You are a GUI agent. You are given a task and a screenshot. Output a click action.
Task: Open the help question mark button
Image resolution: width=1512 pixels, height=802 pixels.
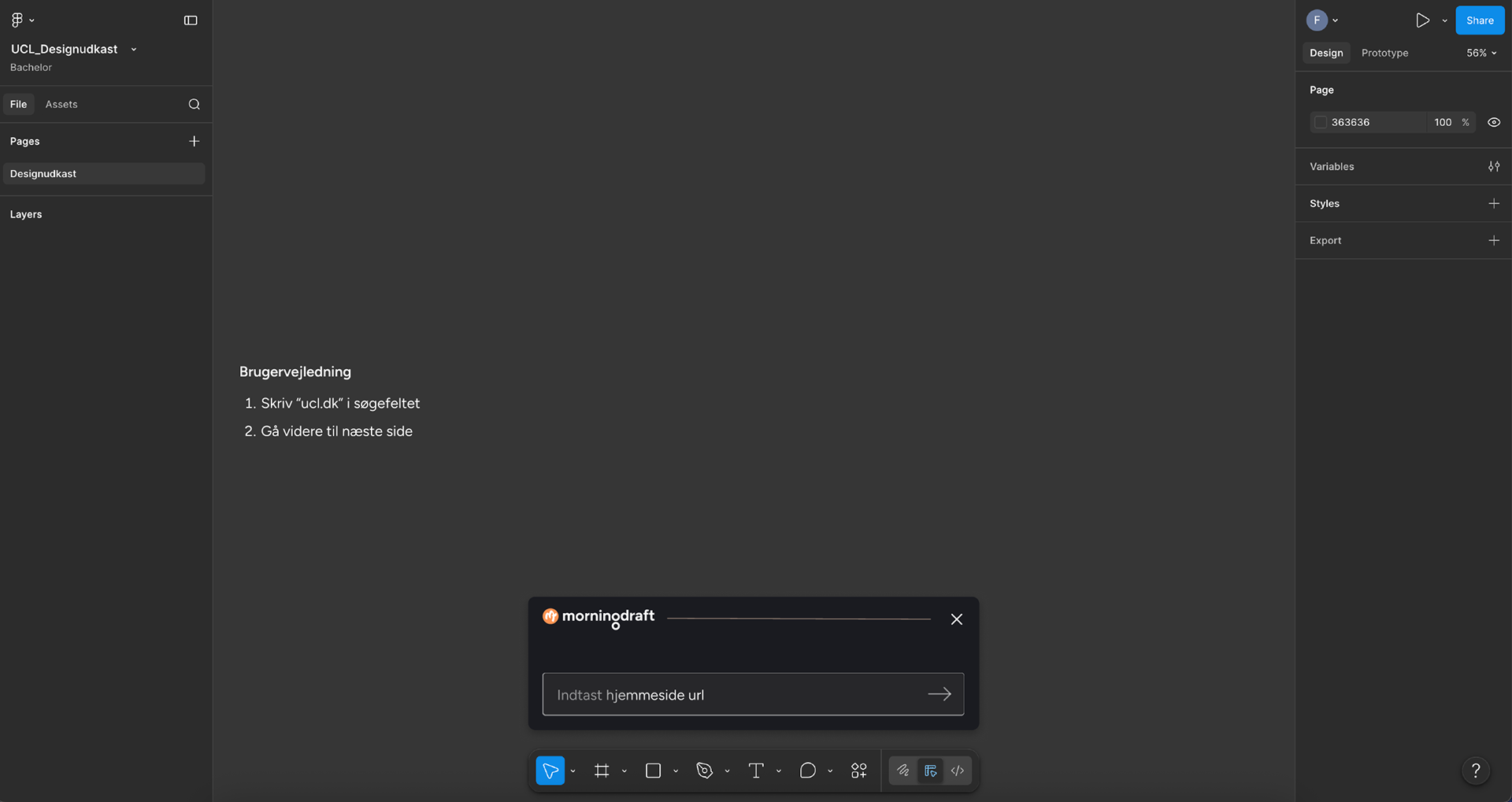(1476, 771)
